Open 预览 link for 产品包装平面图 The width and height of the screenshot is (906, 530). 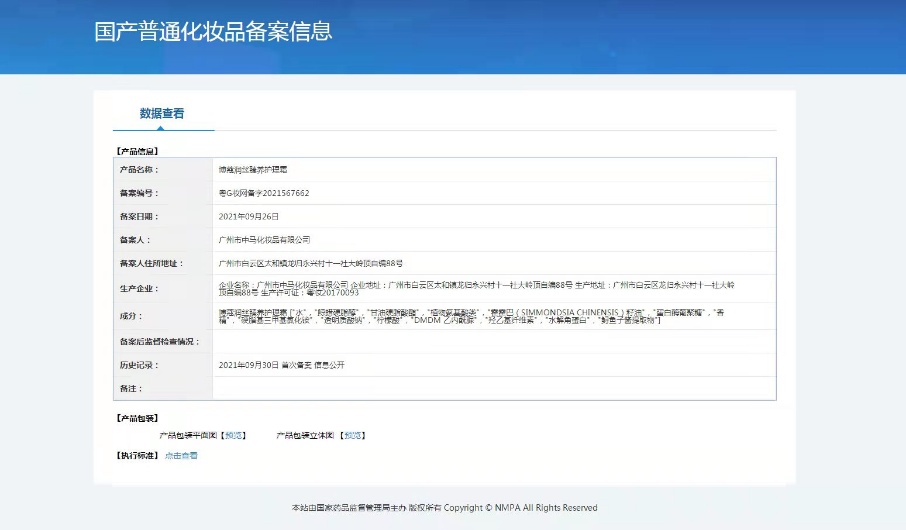click(x=234, y=435)
